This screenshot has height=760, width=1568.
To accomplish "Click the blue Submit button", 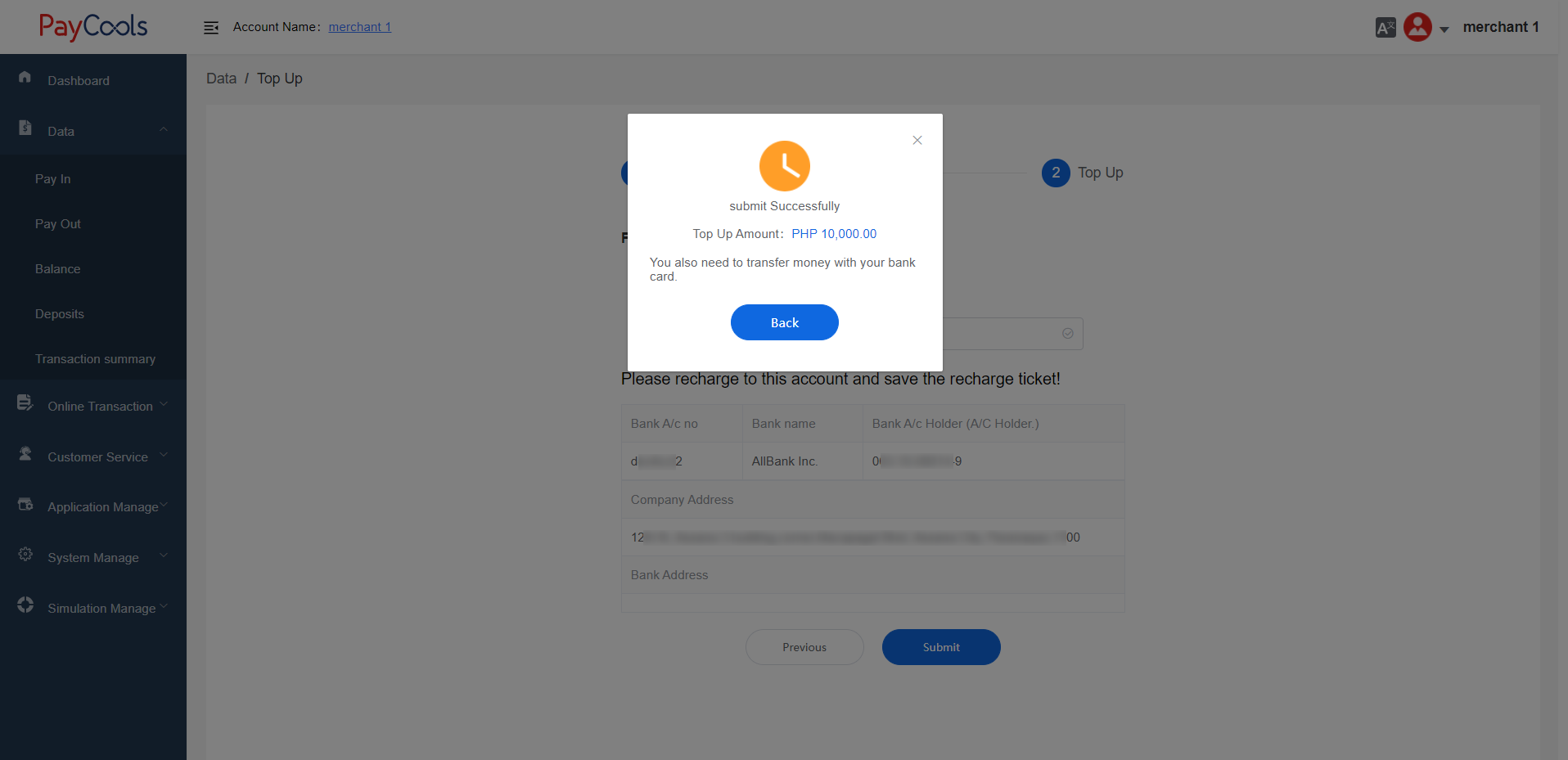I will click(940, 647).
